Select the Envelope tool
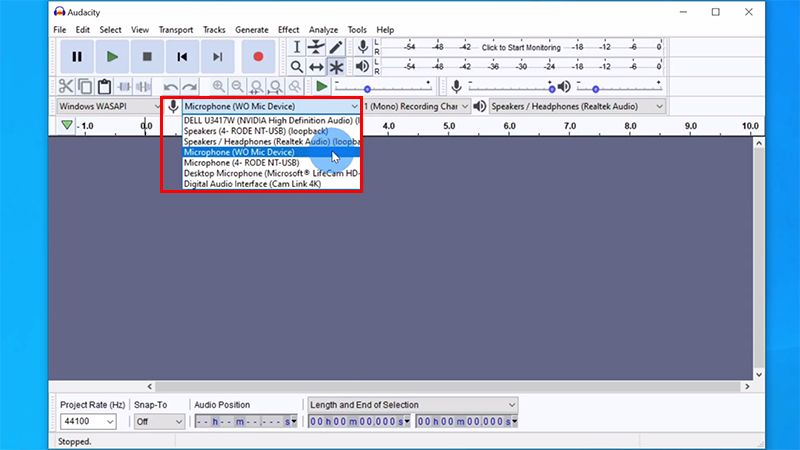Viewport: 800px width, 450px height. pos(316,47)
